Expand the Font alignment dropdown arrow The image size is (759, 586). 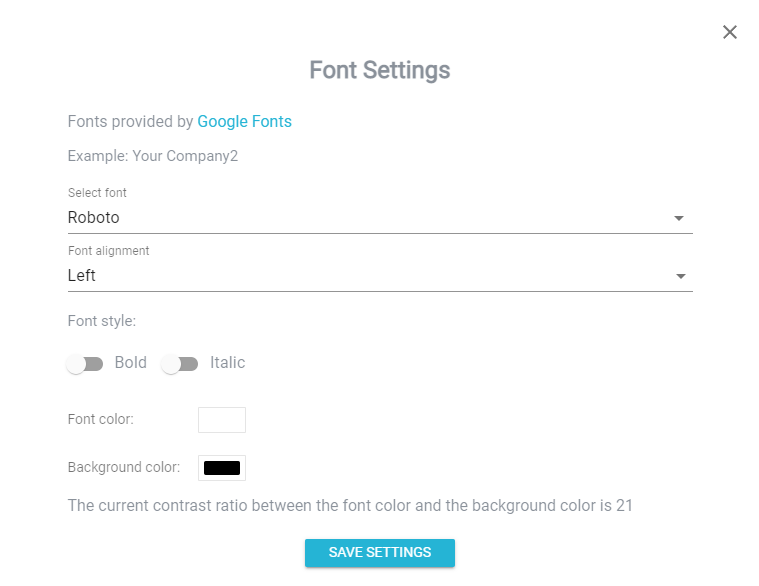click(x=681, y=276)
